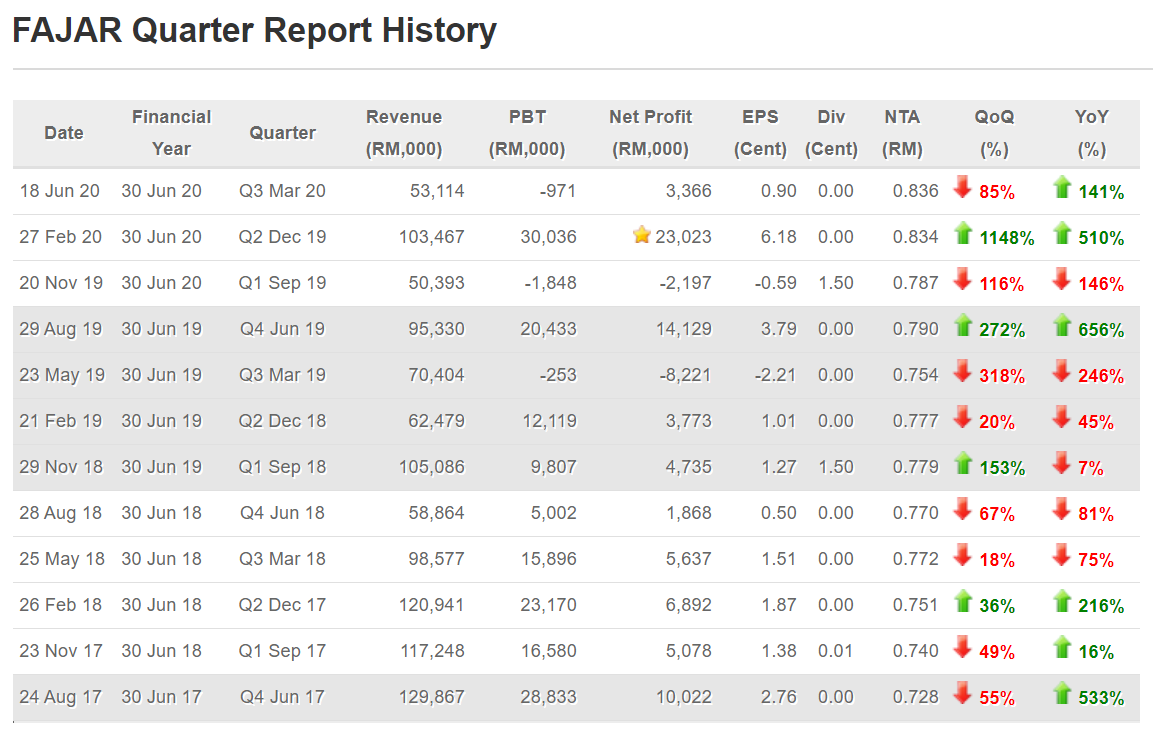
Task: Click red YoY down arrow next to 75%
Action: pyautogui.click(x=1062, y=555)
